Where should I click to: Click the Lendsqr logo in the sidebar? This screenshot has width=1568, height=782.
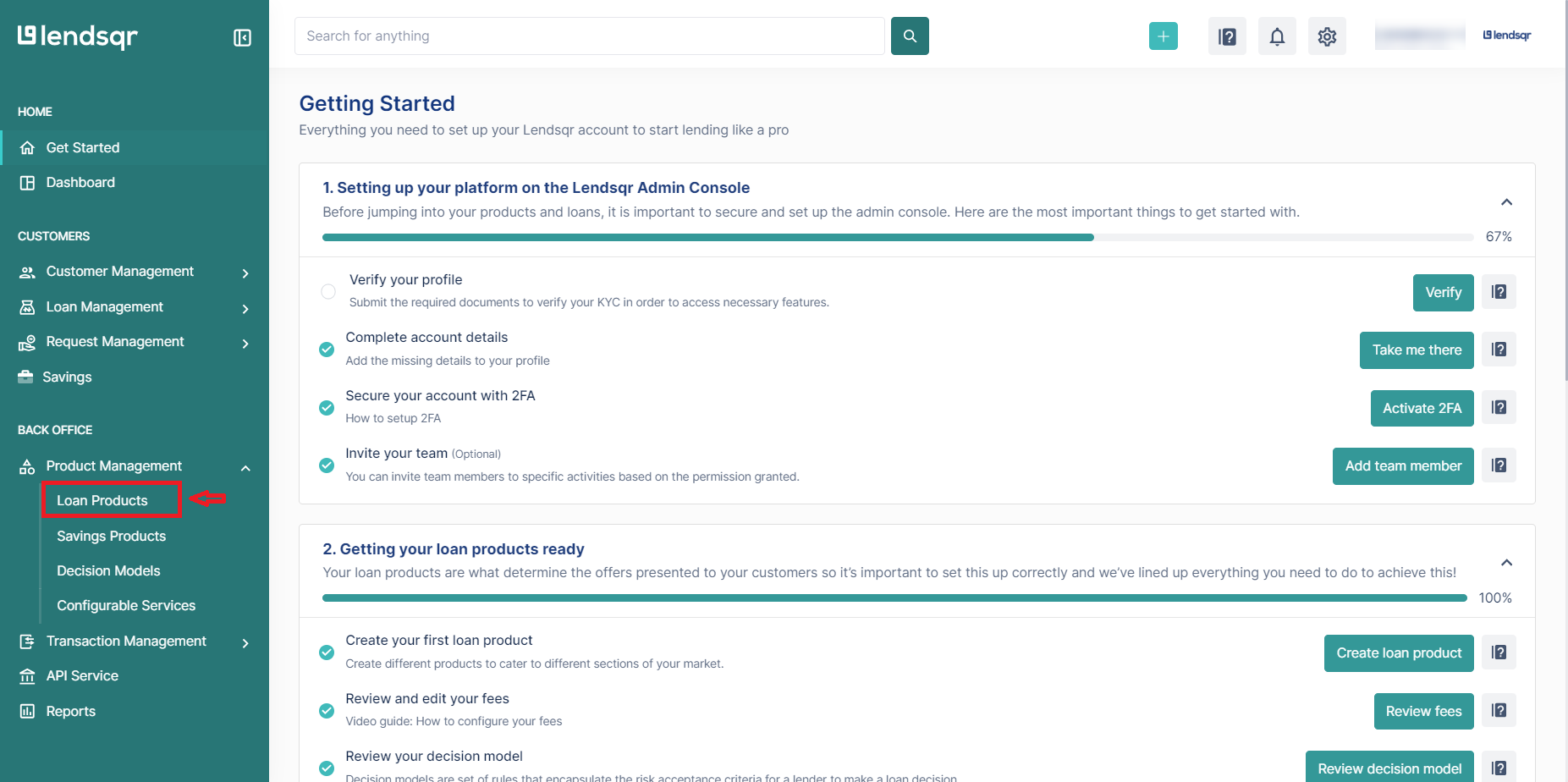pyautogui.click(x=78, y=36)
